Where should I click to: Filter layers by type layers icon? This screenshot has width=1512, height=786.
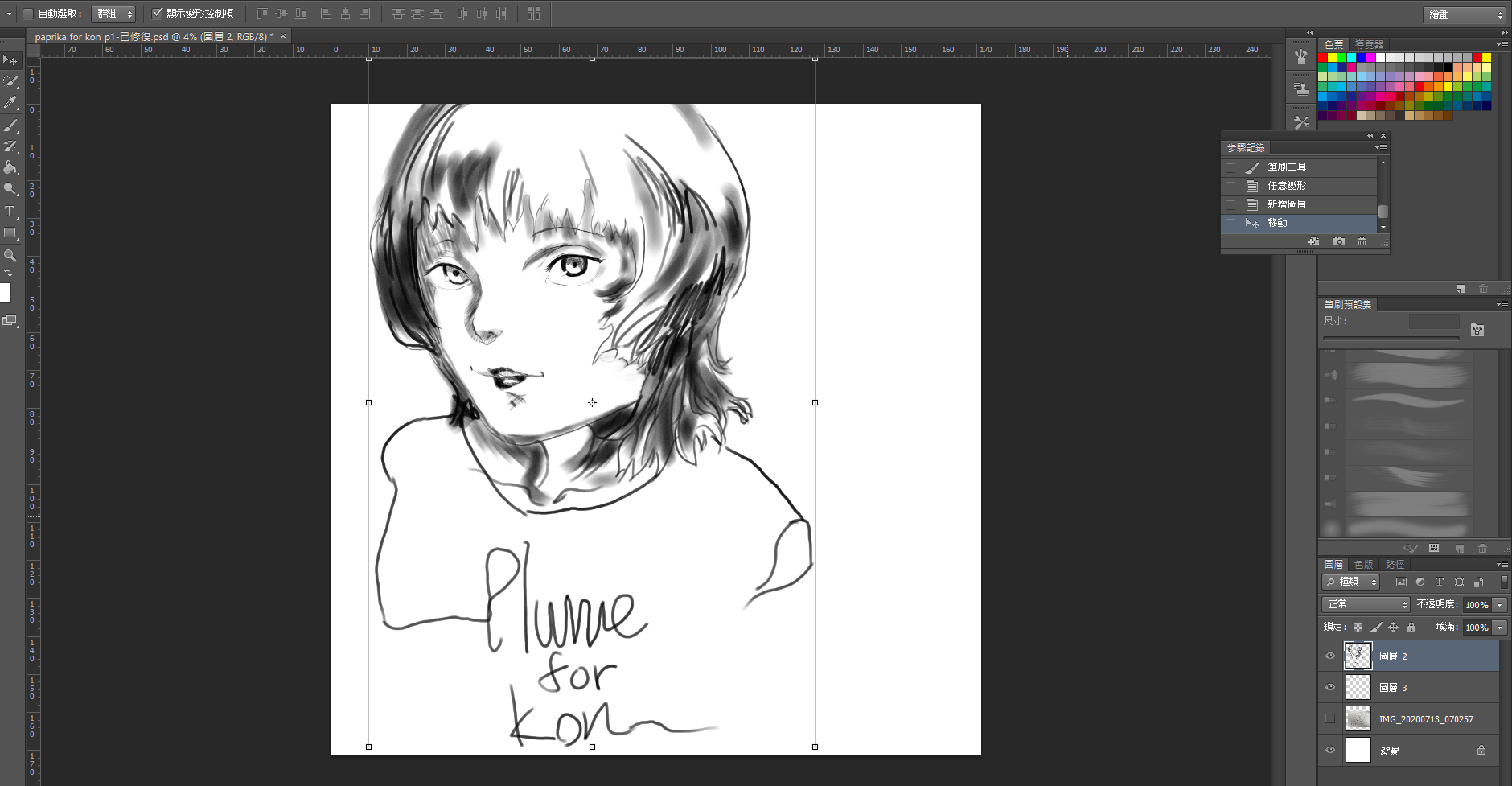[1440, 582]
